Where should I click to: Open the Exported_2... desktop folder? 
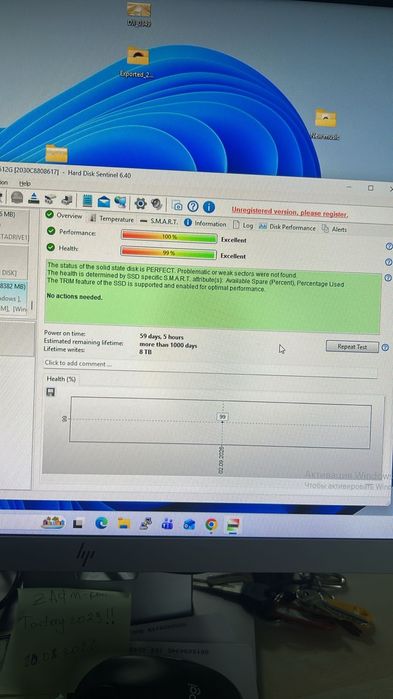coord(137,63)
